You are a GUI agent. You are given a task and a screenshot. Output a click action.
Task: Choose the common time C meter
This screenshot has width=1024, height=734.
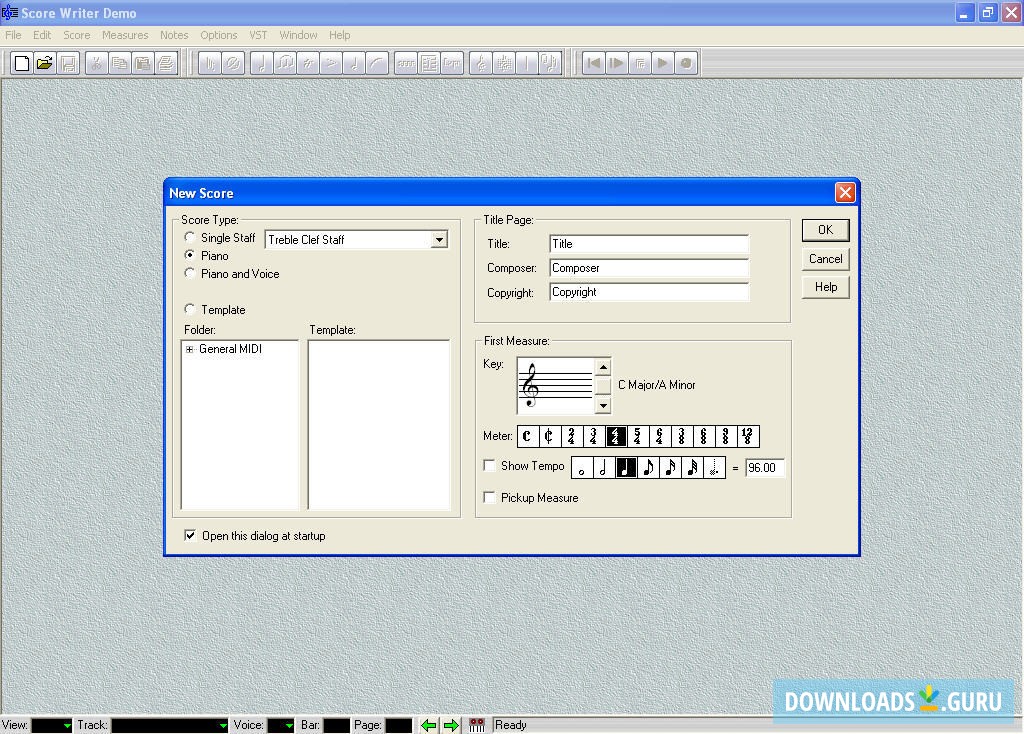[x=527, y=436]
